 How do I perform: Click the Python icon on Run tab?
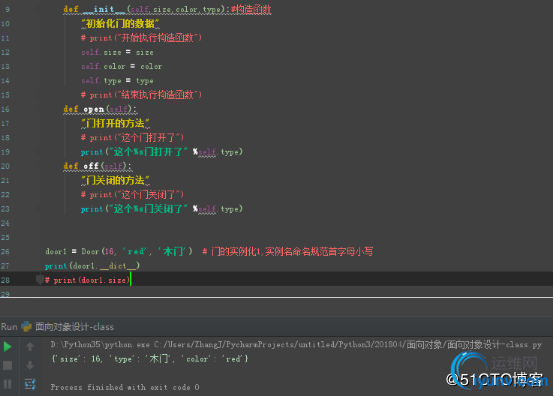coord(26,326)
